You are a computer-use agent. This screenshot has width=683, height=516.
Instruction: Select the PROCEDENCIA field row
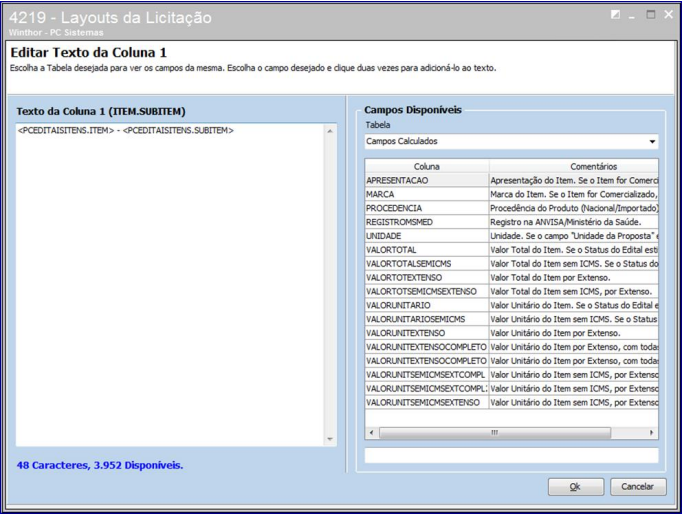coord(511,208)
